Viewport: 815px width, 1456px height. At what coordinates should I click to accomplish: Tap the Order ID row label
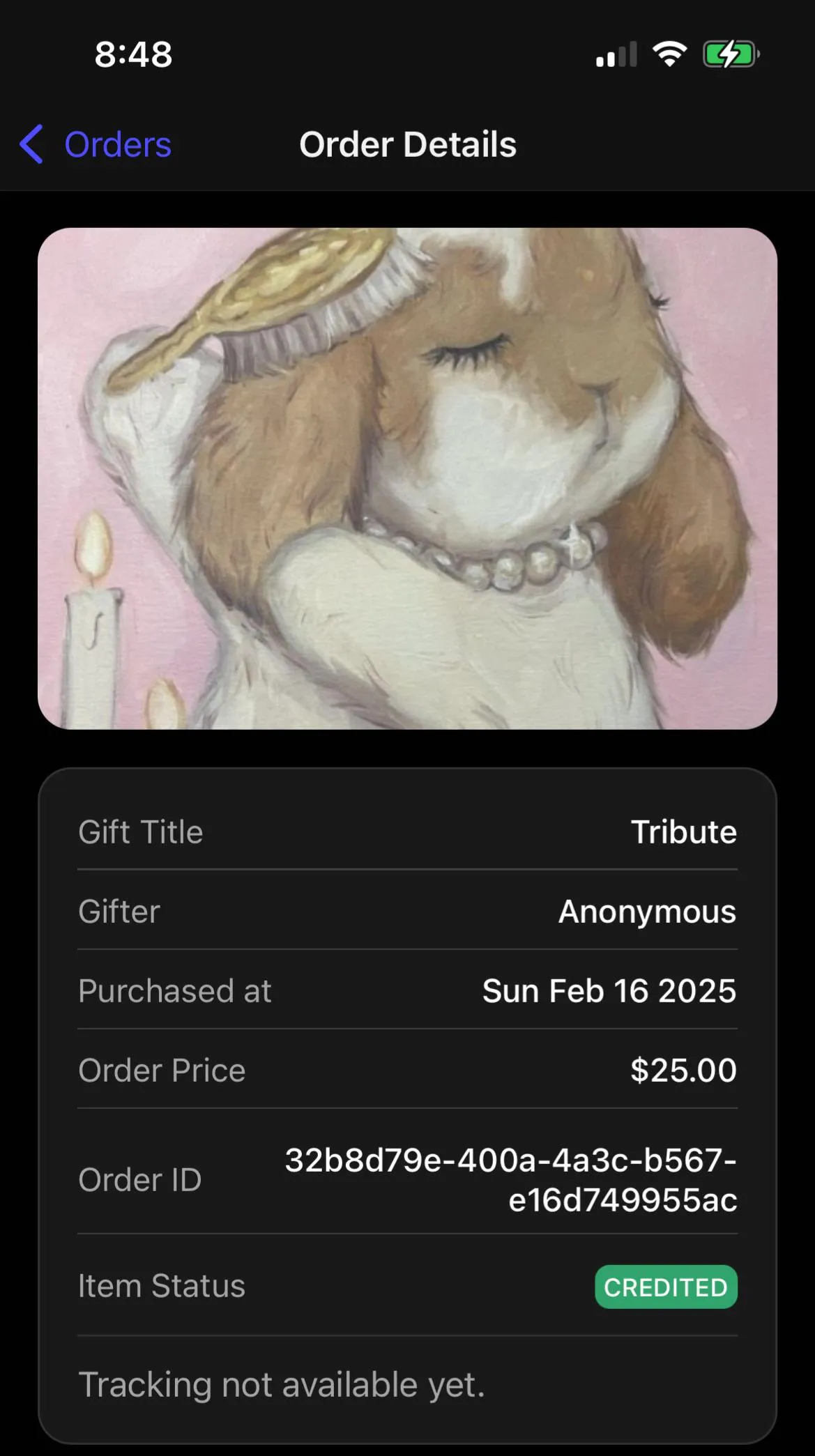140,1180
